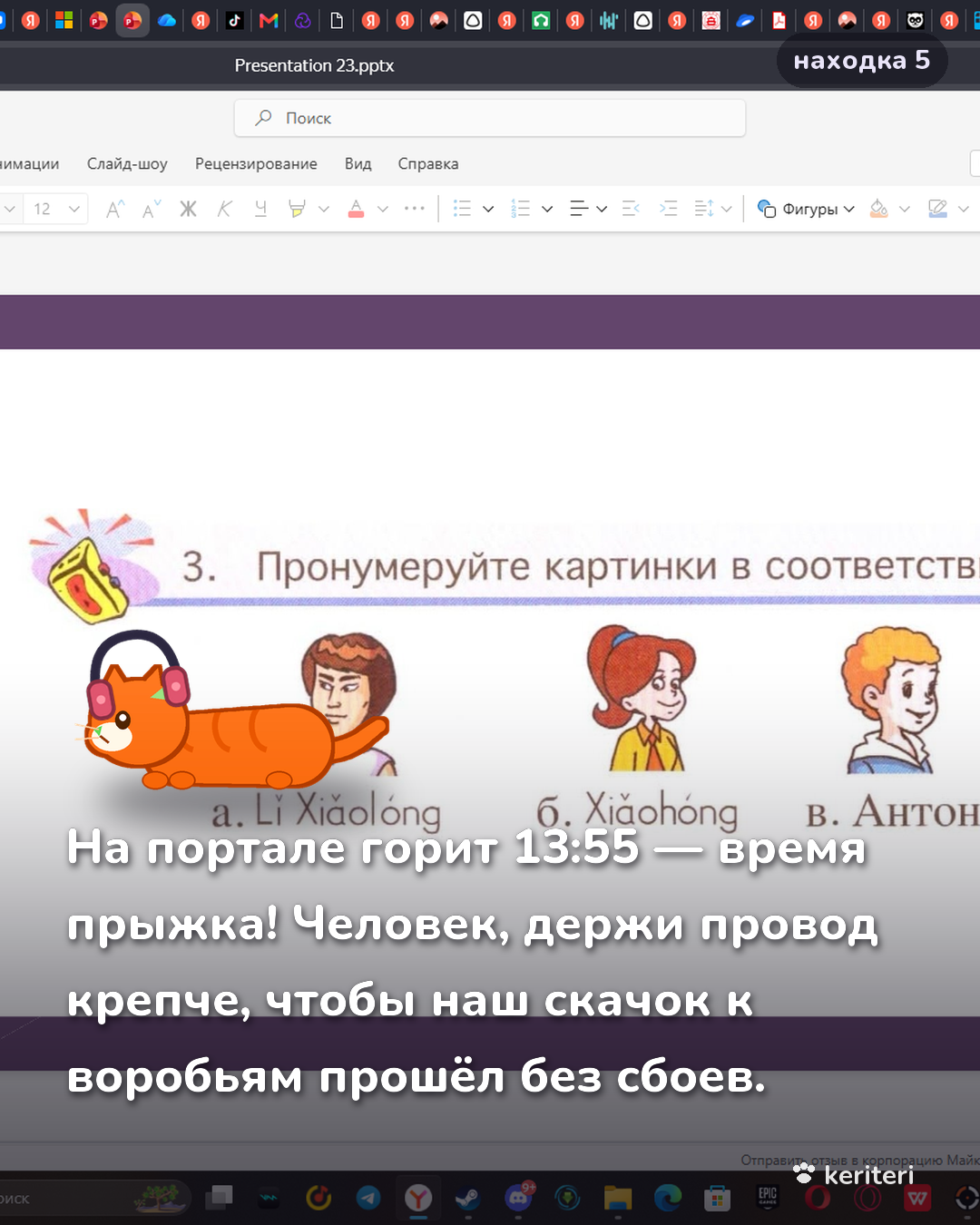
Task: Open Task View from the taskbar
Action: [x=219, y=1199]
